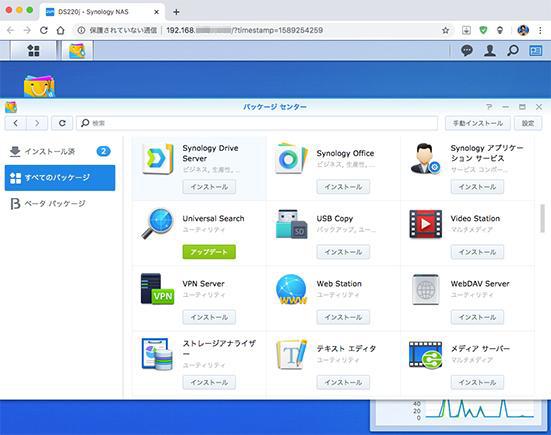Select the Package Center taskbar icon
The image size is (551, 435).
pyautogui.click(x=77, y=51)
